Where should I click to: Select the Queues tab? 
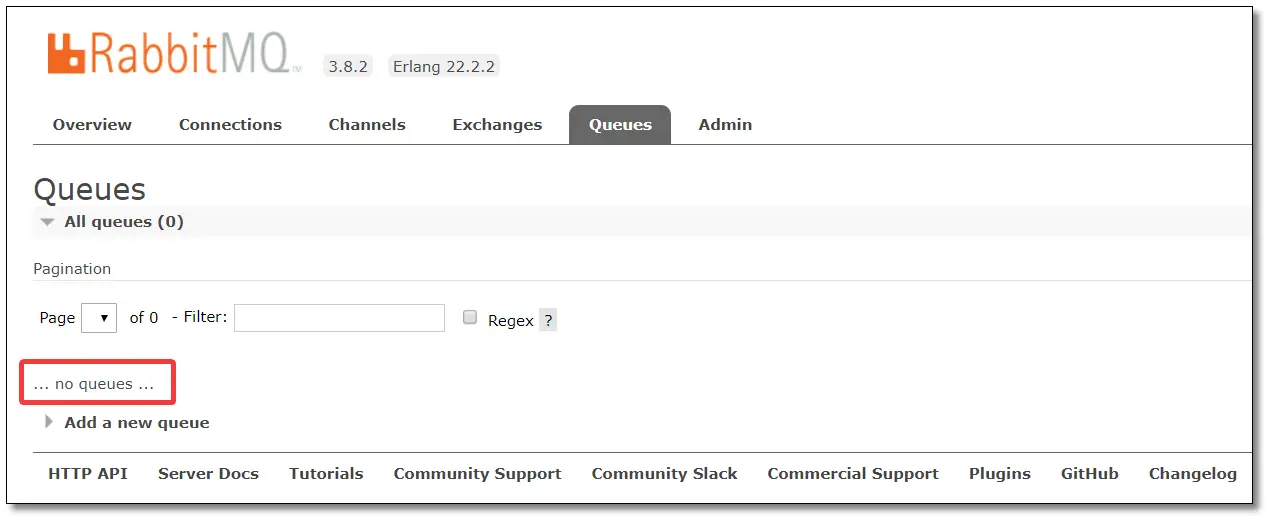pyautogui.click(x=620, y=125)
